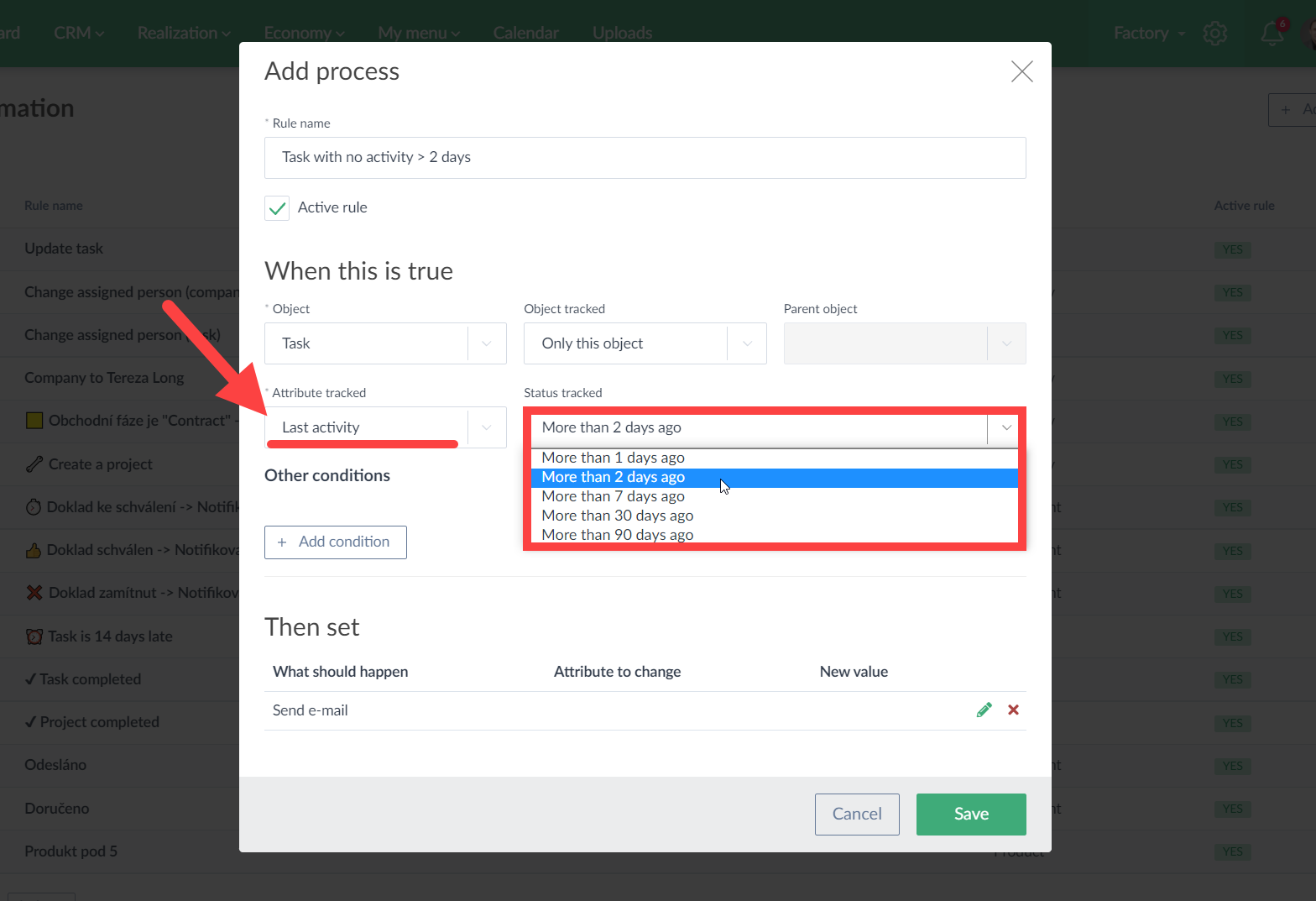The width and height of the screenshot is (1316, 901).
Task: Click the Cancel button
Action: (x=857, y=815)
